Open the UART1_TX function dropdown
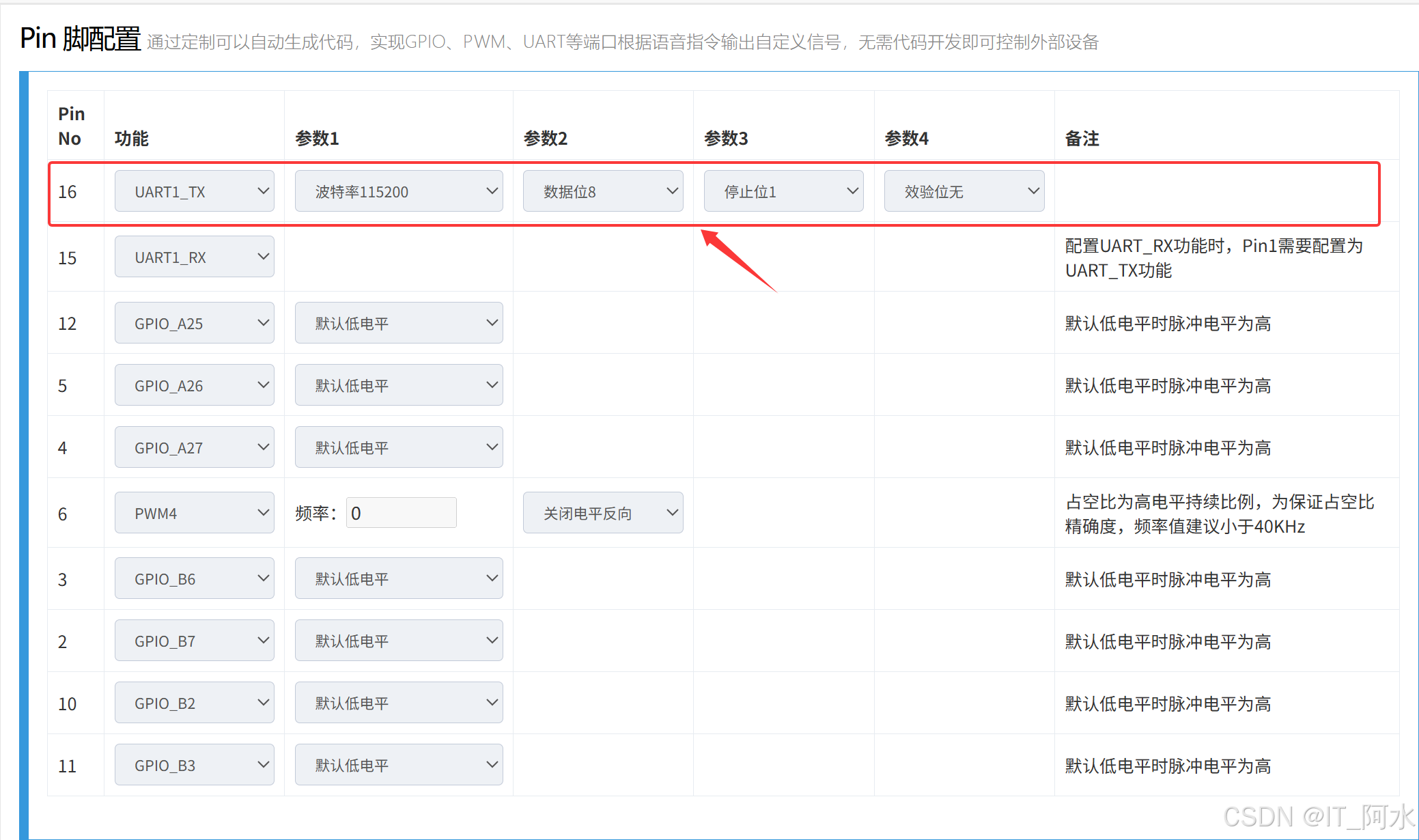The height and width of the screenshot is (840, 1419). [x=194, y=191]
